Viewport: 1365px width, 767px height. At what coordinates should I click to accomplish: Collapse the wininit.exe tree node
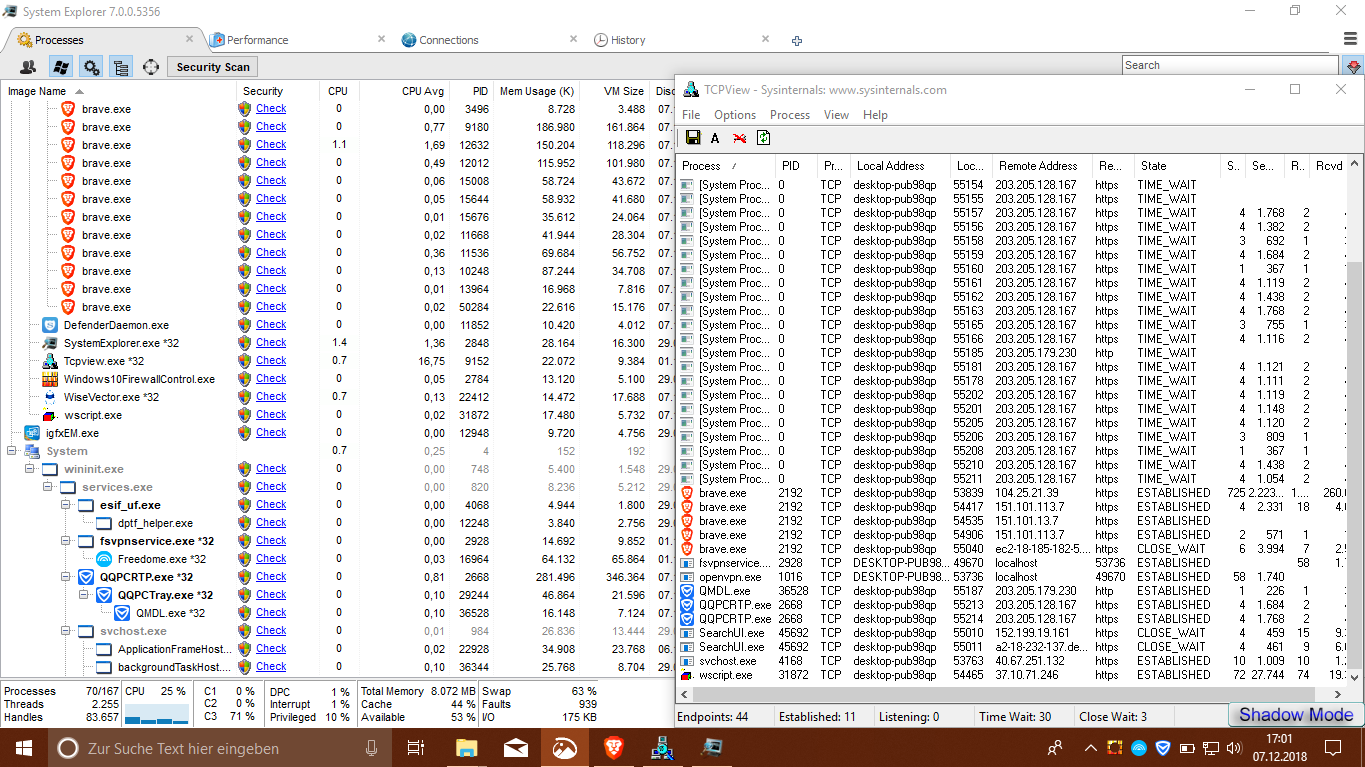click(31, 469)
